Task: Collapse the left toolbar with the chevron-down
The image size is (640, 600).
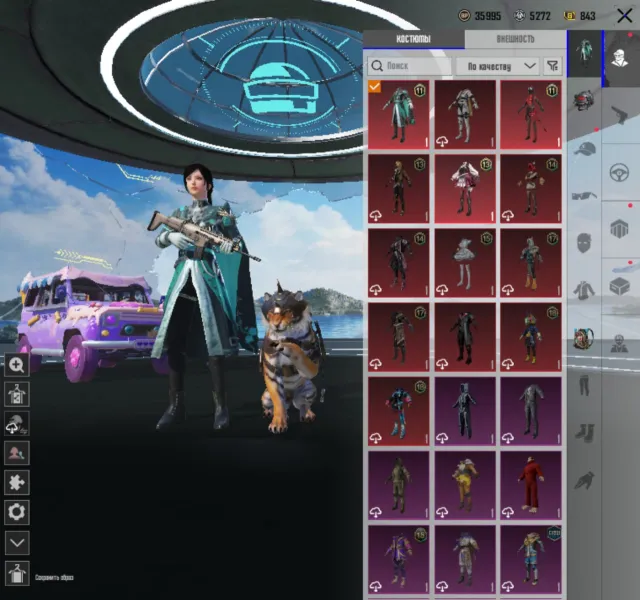Action: pos(17,542)
